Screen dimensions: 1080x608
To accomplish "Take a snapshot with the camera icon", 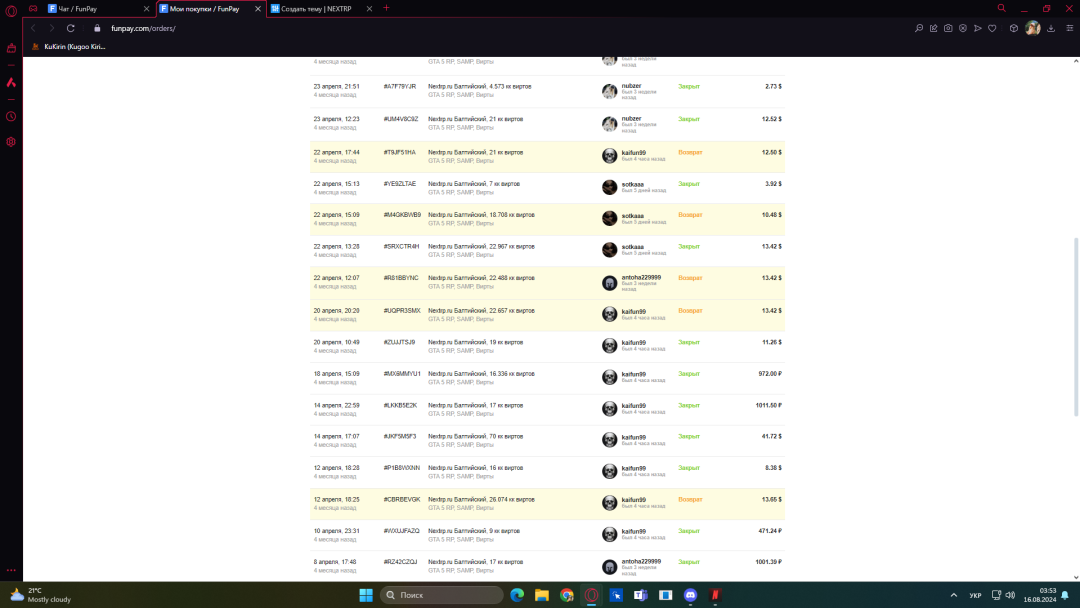I will pyautogui.click(x=948, y=28).
